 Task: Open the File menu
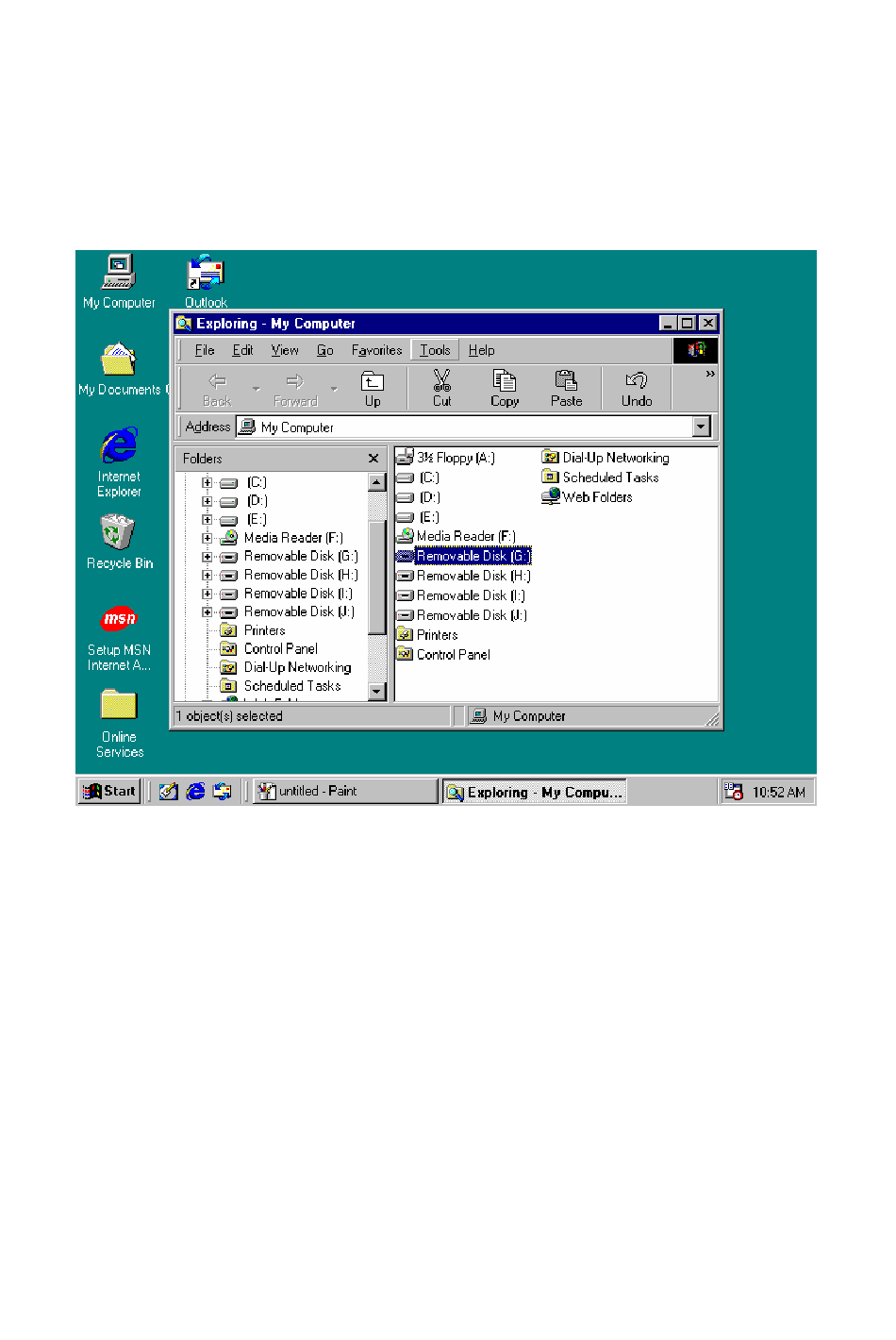205,350
